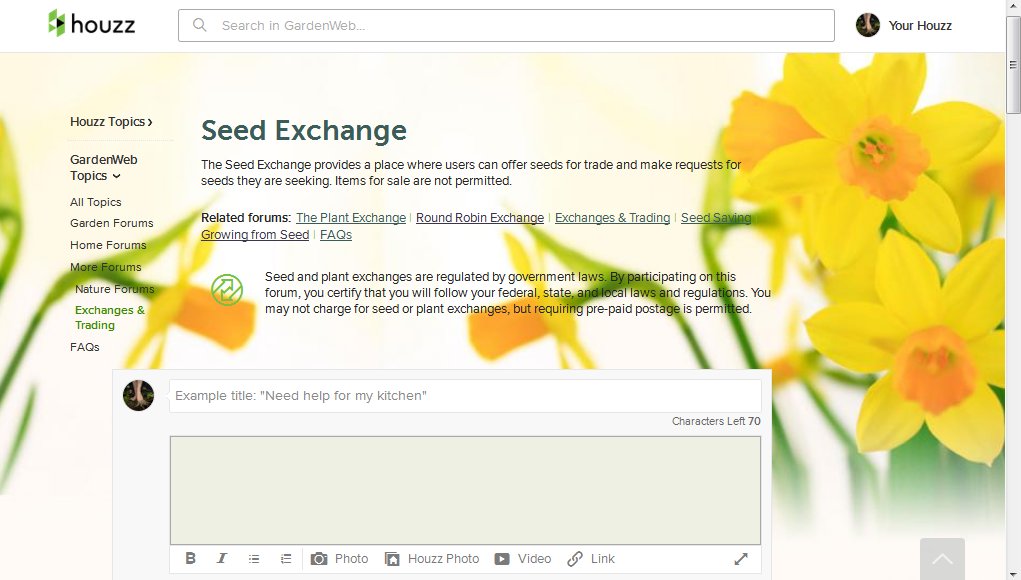Insert a Video

[523, 559]
